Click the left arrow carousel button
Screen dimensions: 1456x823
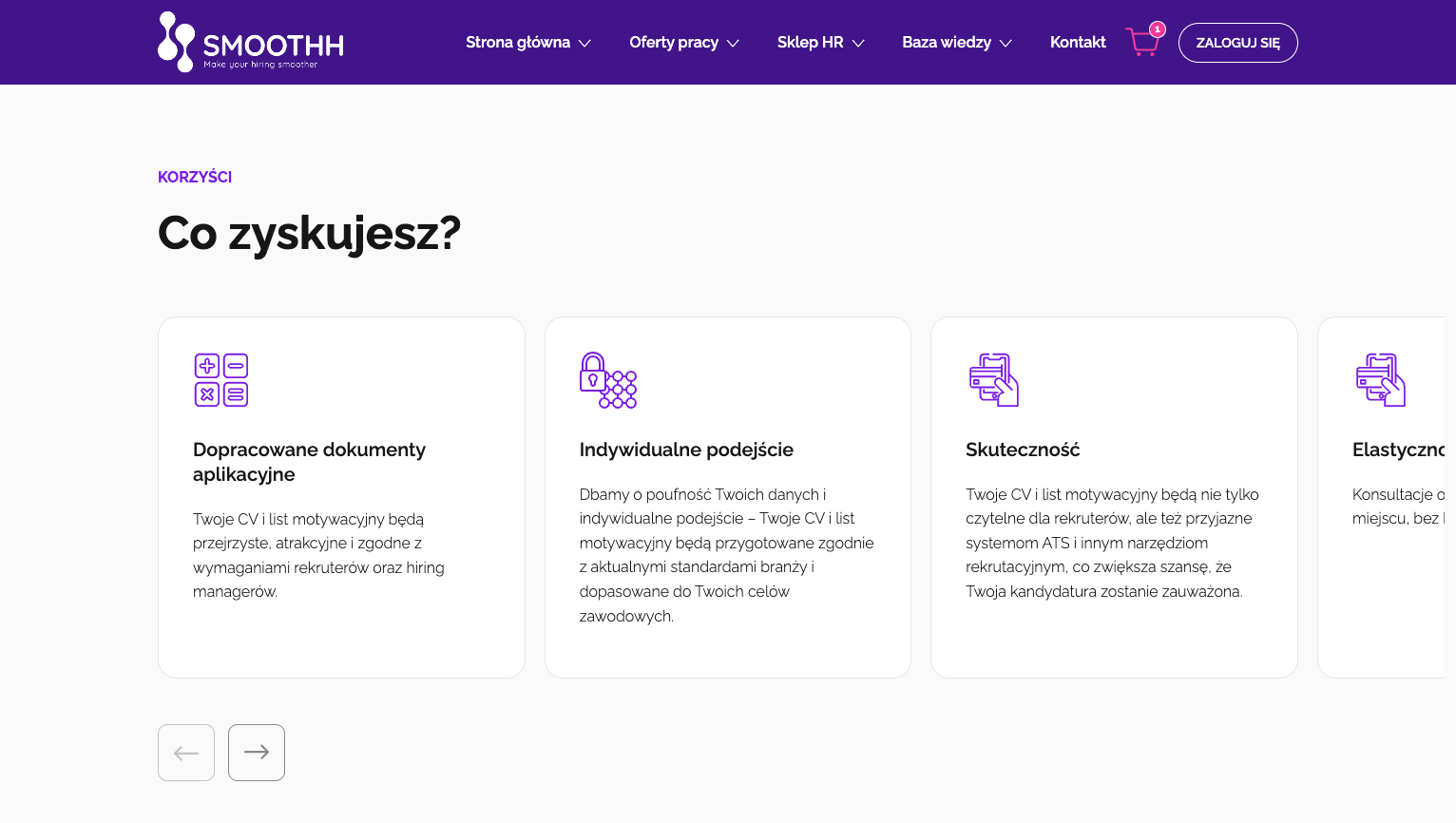click(x=186, y=753)
